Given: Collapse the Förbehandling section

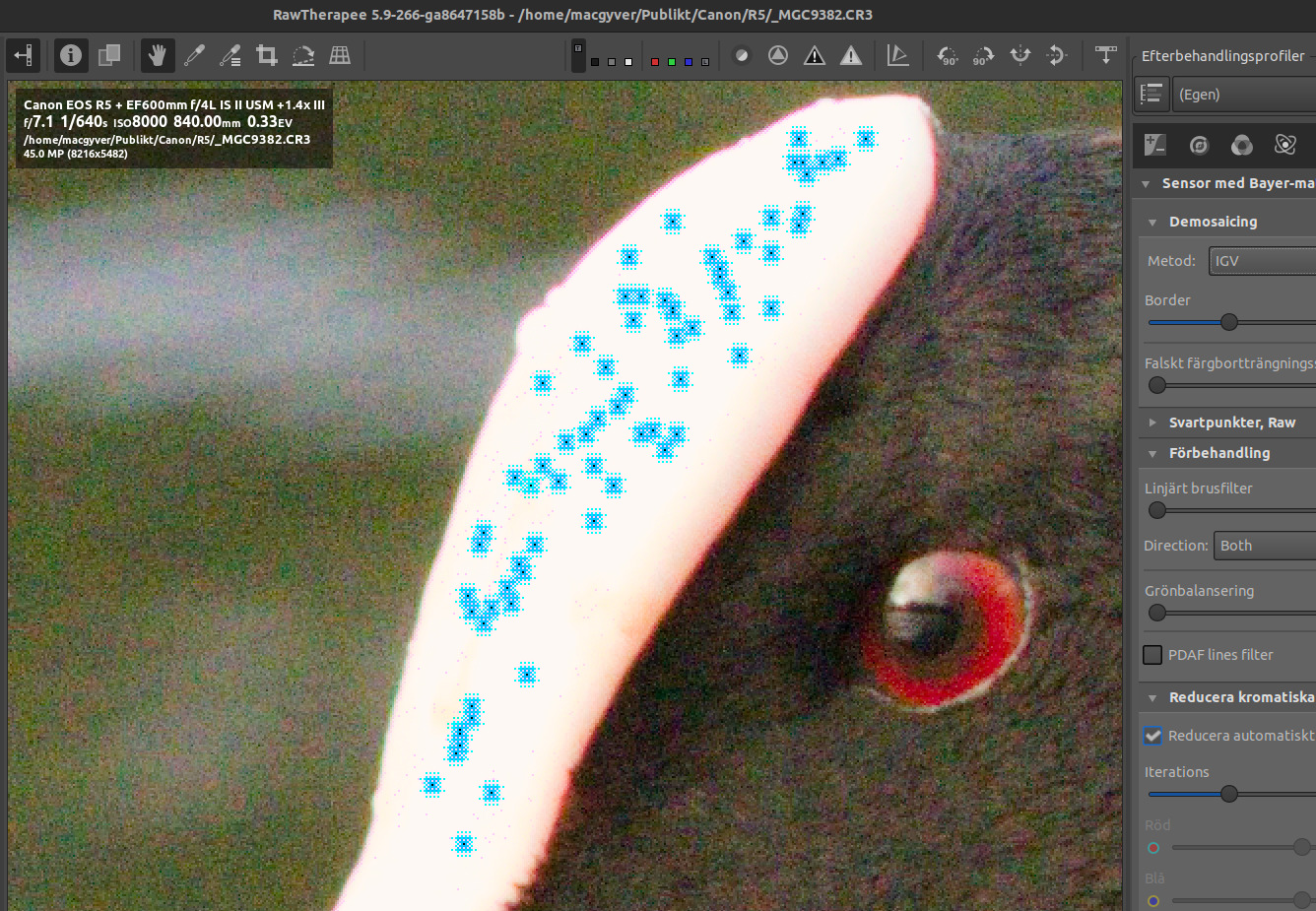Looking at the screenshot, I should (1152, 453).
